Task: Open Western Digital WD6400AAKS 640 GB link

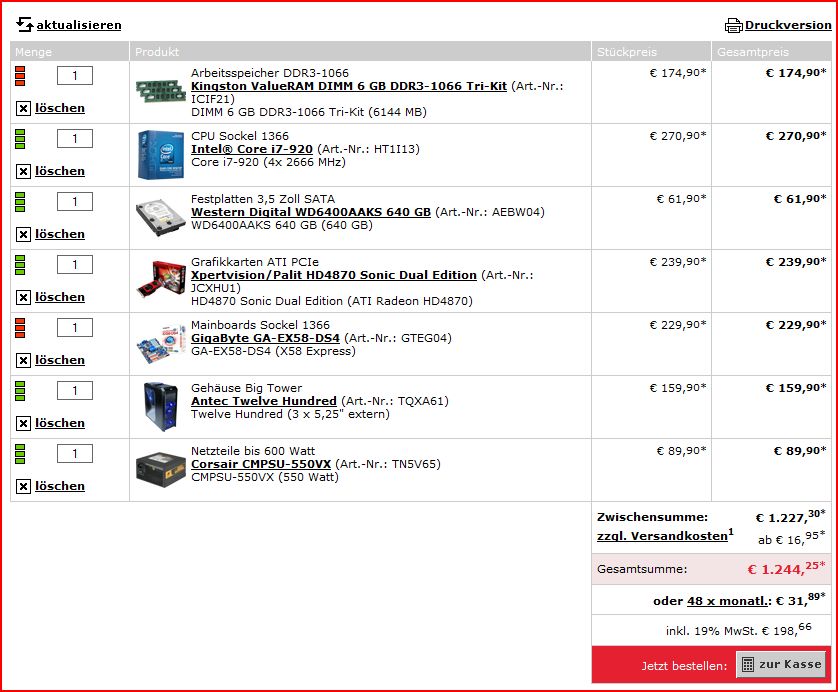Action: pyautogui.click(x=311, y=212)
